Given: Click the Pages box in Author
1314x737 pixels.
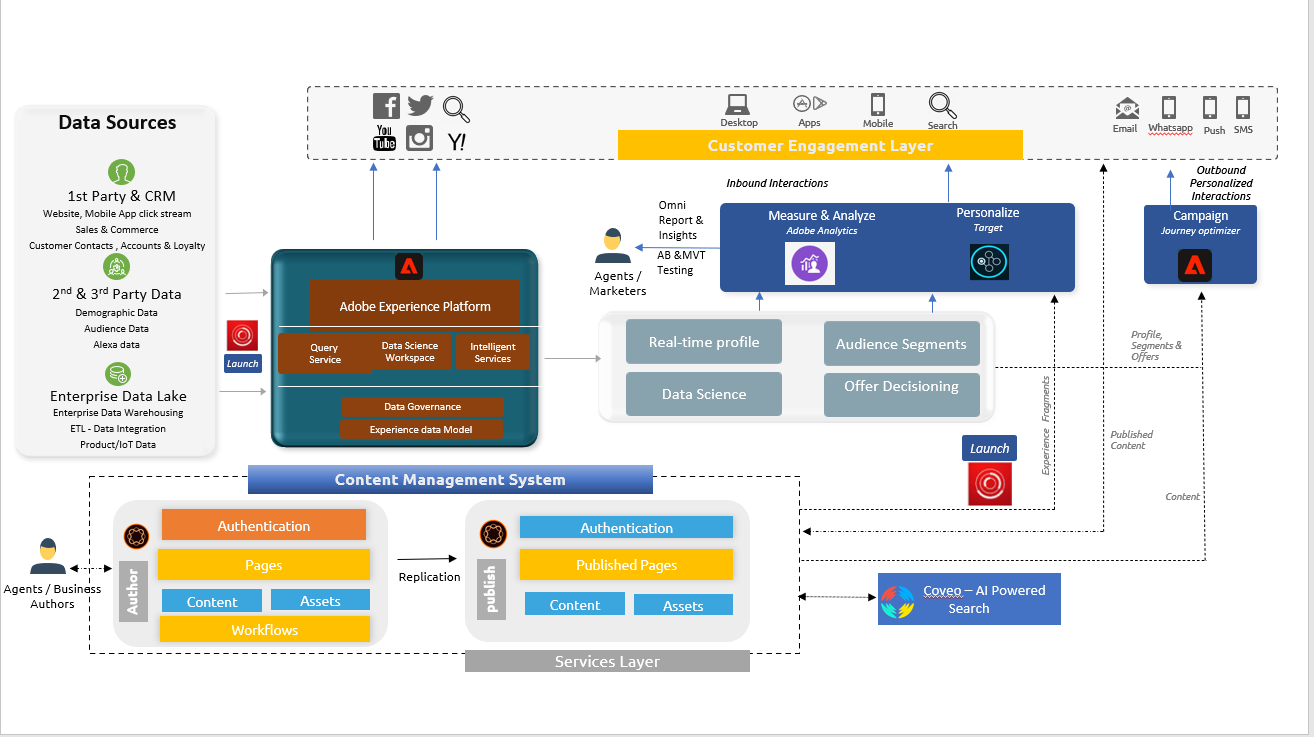Looking at the screenshot, I should pyautogui.click(x=264, y=565).
